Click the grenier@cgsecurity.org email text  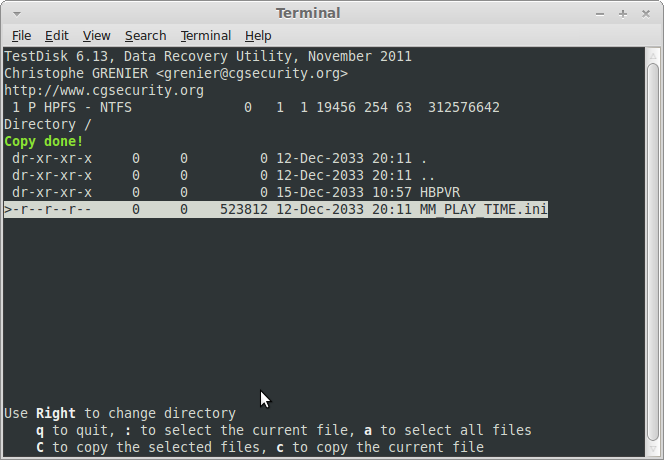click(252, 74)
